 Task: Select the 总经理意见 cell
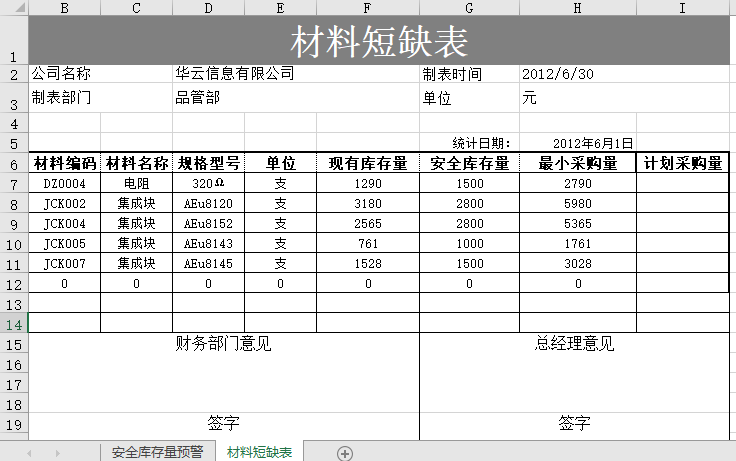pyautogui.click(x=575, y=345)
